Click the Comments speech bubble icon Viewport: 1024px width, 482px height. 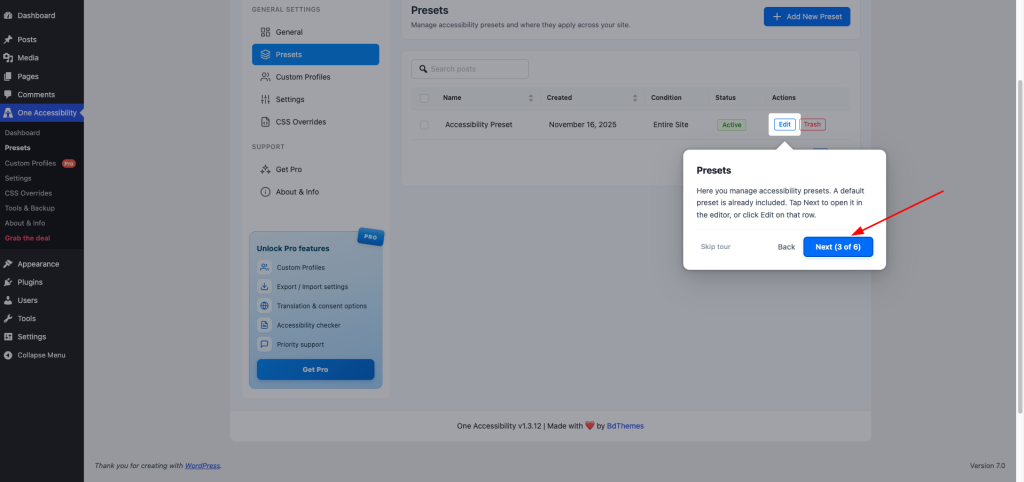click(x=8, y=94)
